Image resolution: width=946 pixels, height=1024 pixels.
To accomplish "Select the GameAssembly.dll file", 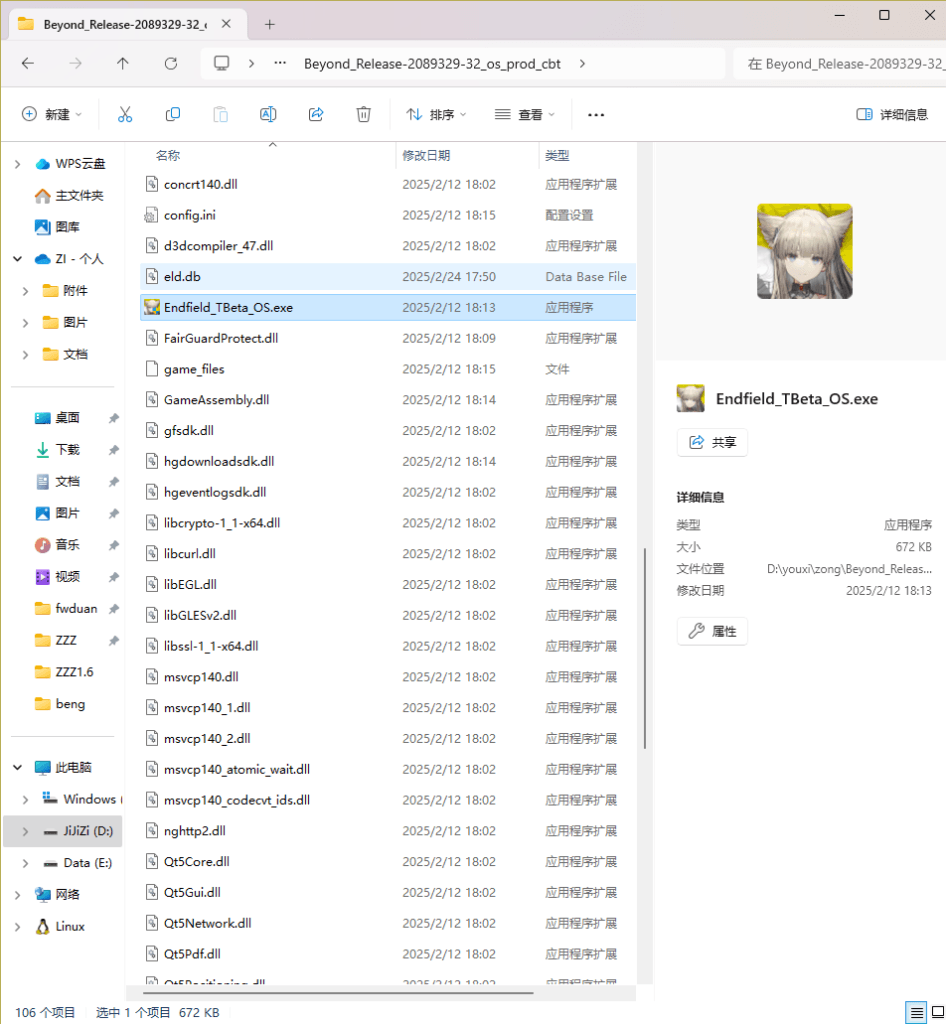I will pos(216,400).
